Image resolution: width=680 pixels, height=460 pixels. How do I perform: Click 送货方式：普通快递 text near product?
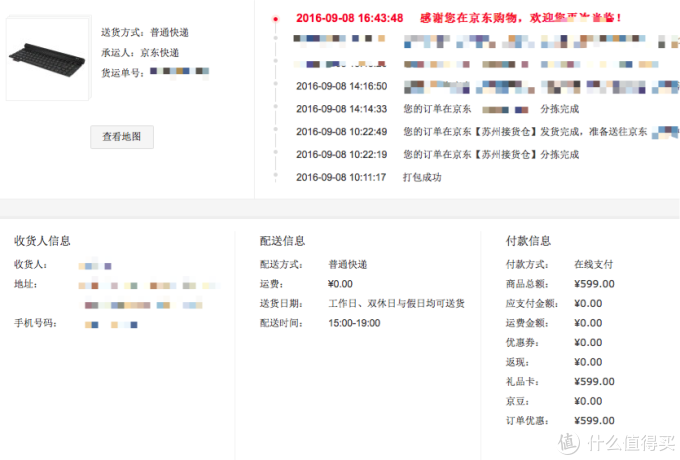[145, 33]
